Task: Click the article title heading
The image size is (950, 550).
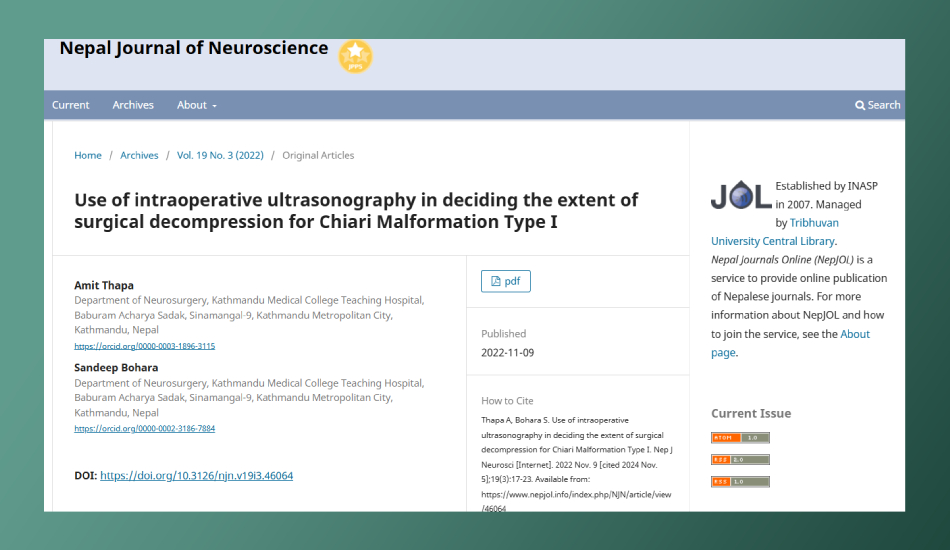Action: click(356, 211)
